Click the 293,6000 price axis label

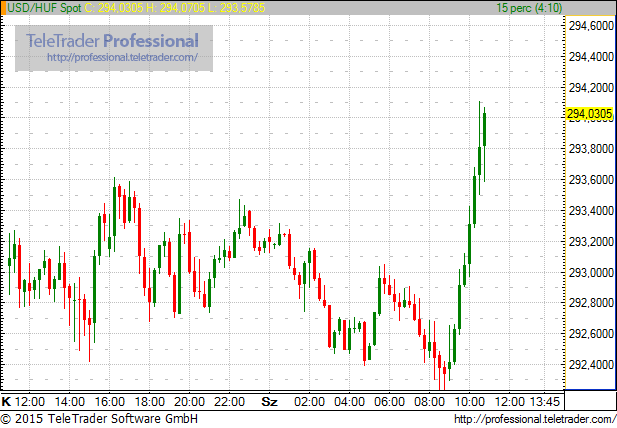pyautogui.click(x=591, y=180)
